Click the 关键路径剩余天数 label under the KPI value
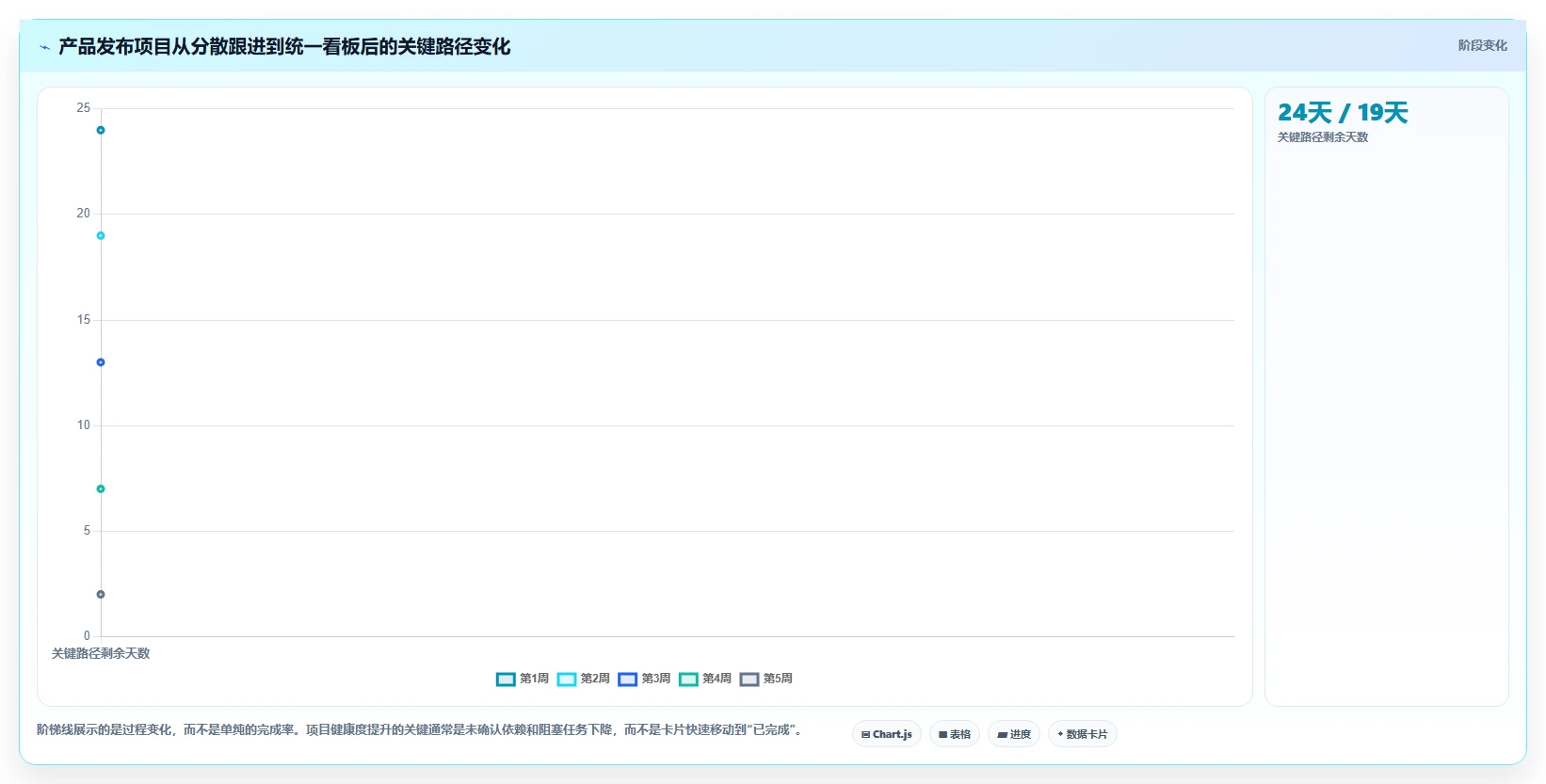1546x784 pixels. (x=1323, y=137)
